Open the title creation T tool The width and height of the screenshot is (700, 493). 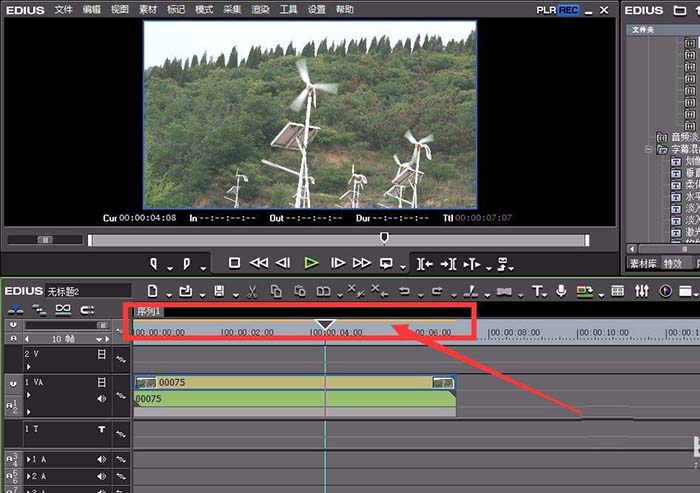(x=537, y=291)
